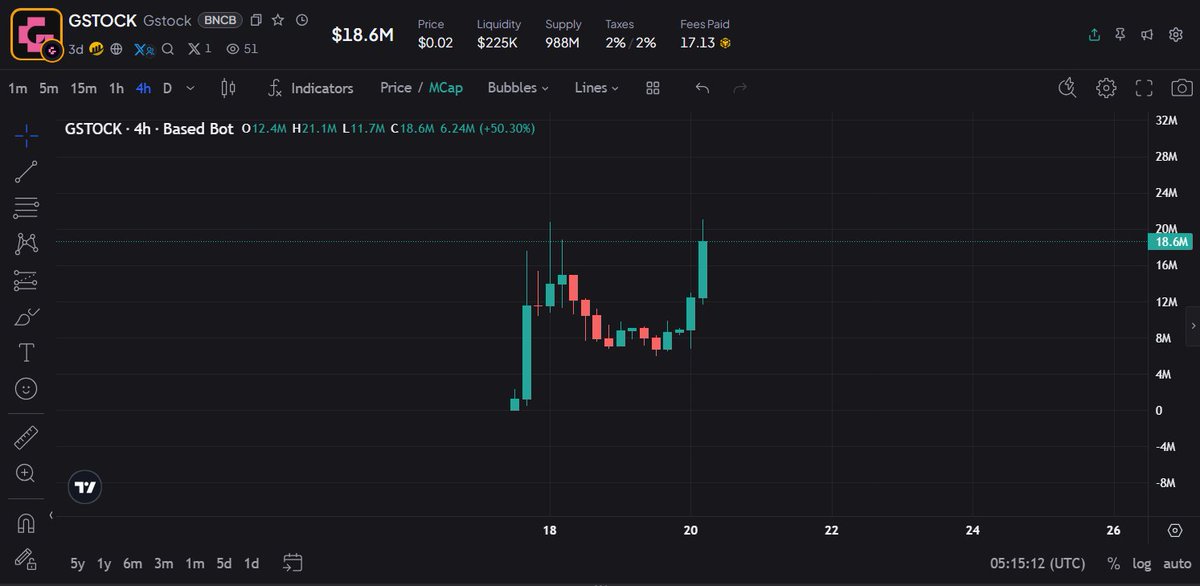Expand the Bubbles dropdown
Viewport: 1200px width, 586px height.
[518, 88]
